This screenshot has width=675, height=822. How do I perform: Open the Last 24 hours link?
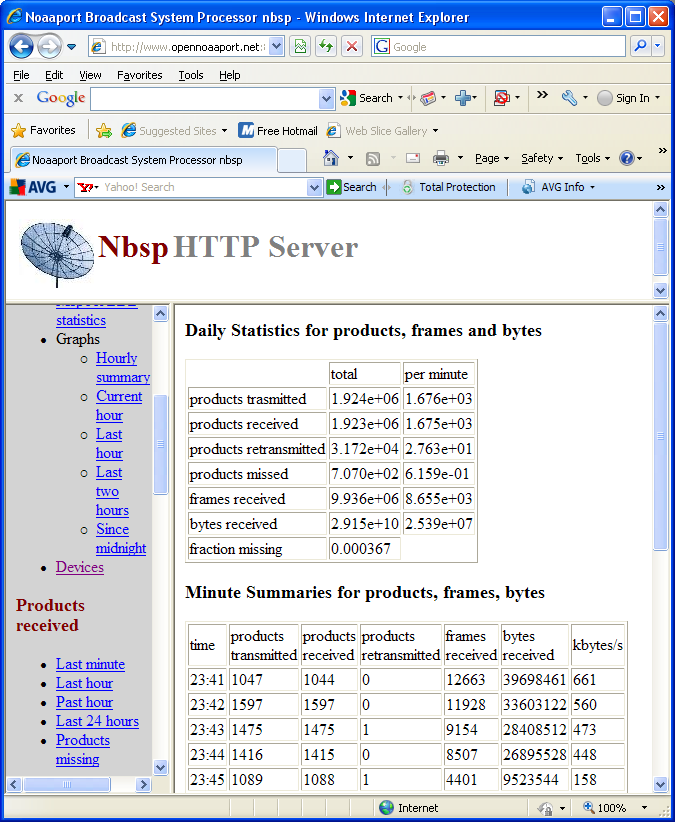97,721
